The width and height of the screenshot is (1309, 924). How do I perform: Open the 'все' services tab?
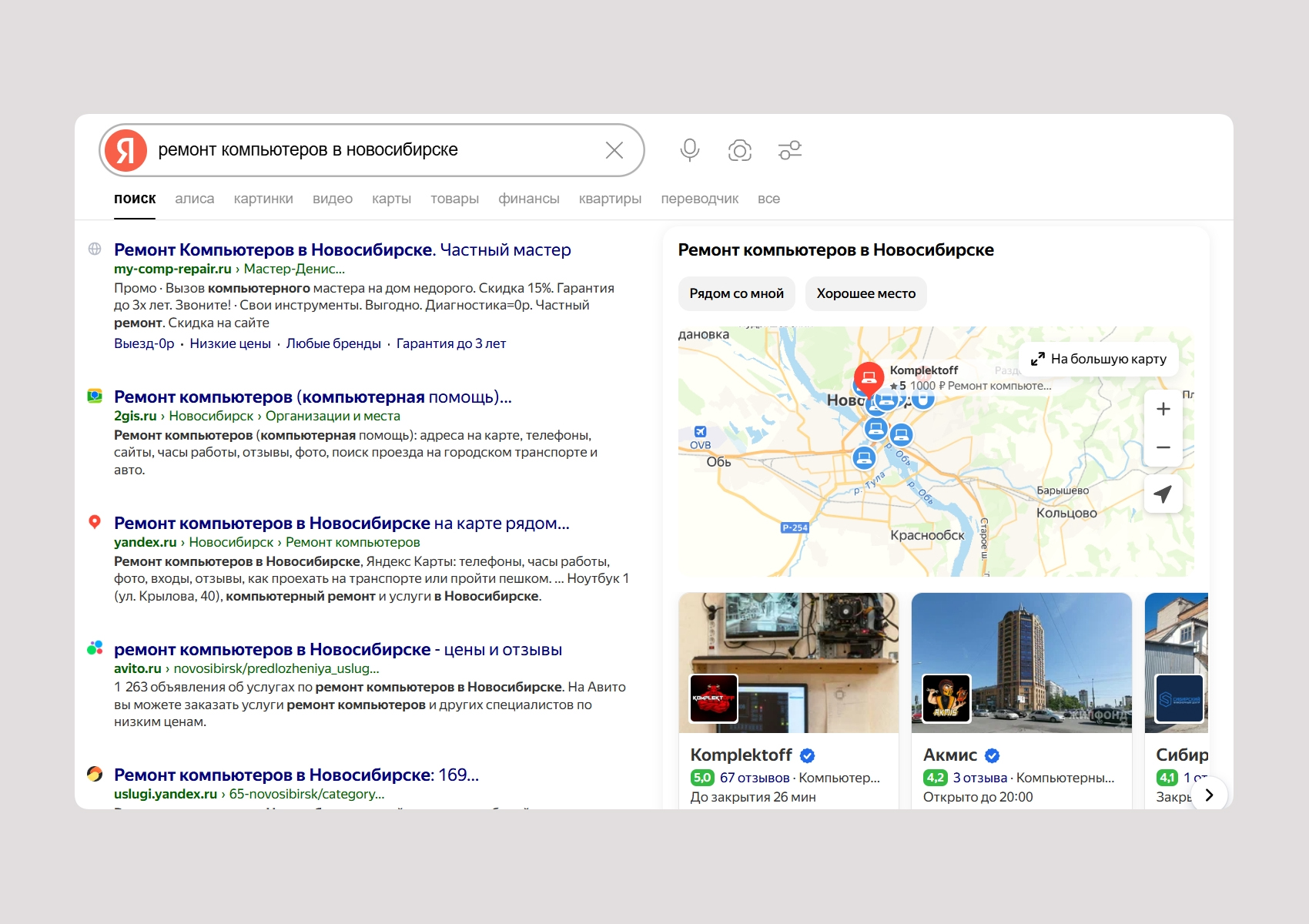768,199
